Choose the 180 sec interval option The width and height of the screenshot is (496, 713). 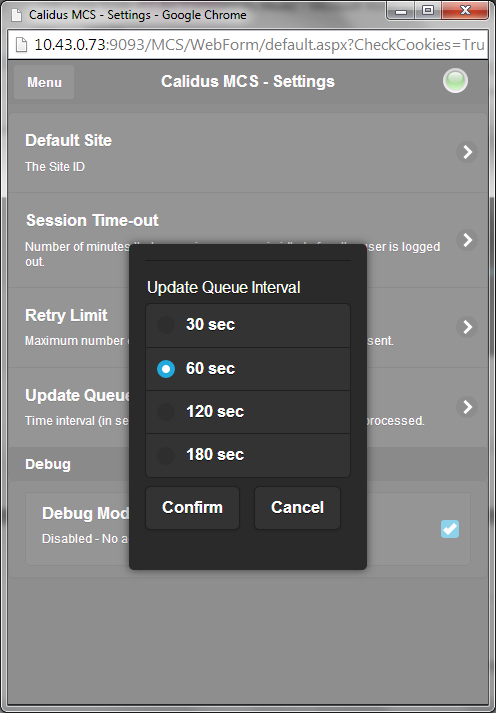(x=248, y=455)
